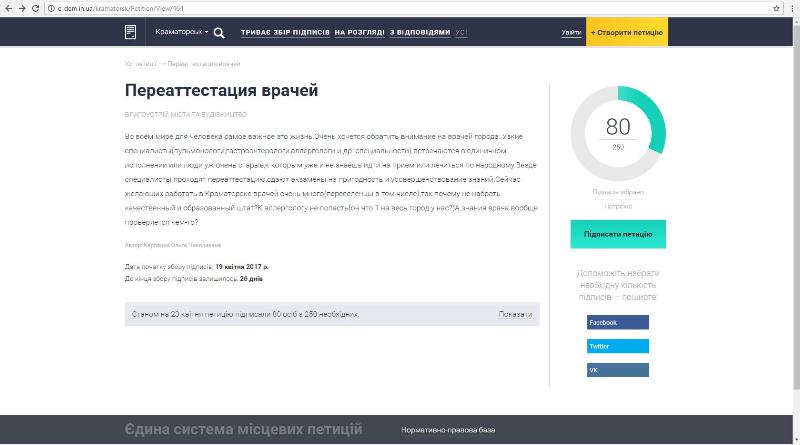The height and width of the screenshot is (445, 800).
Task: Click the browser address bar URL
Action: click(121, 8)
